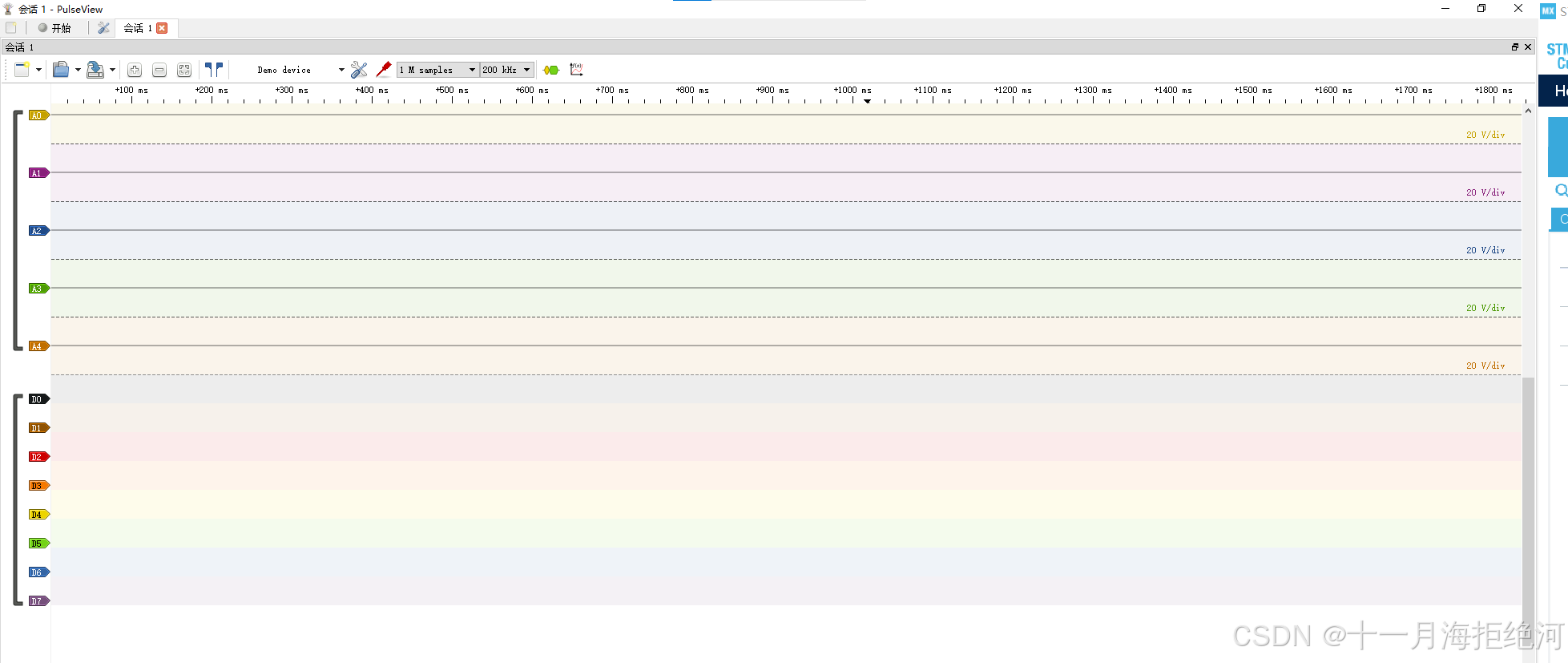Zoom out of the trace view

pyautogui.click(x=159, y=70)
